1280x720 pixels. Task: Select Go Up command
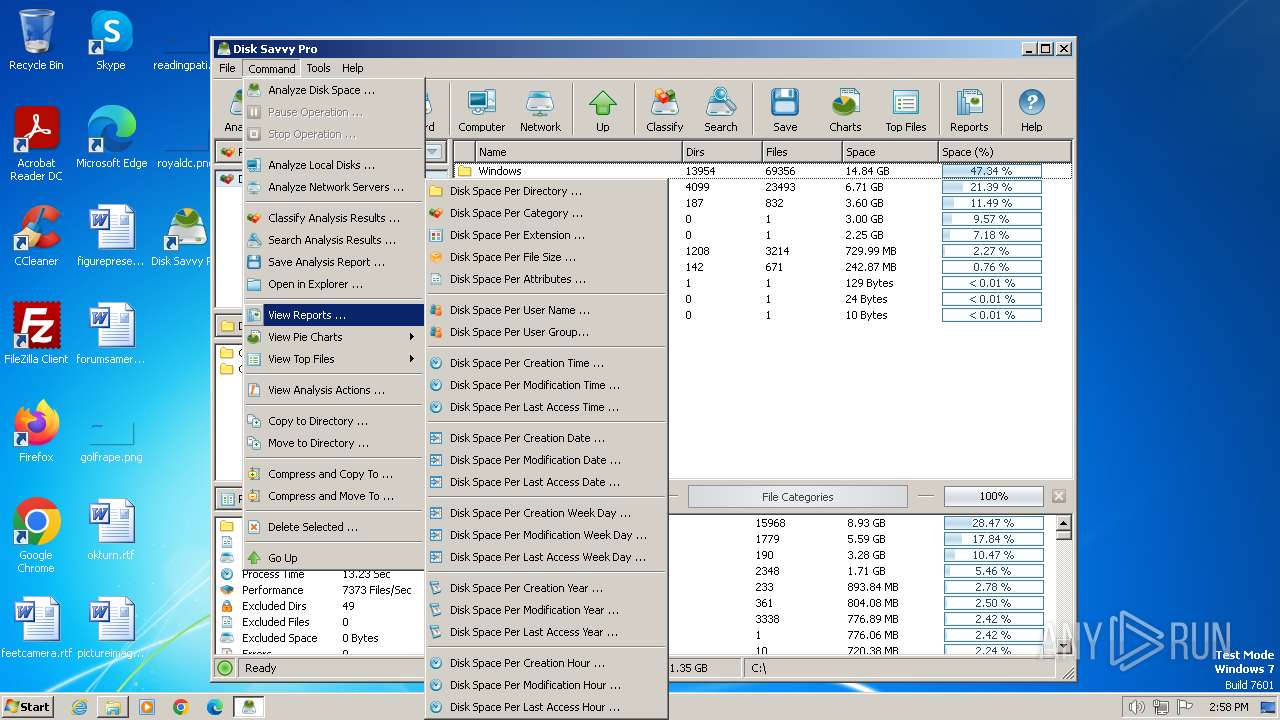pos(334,558)
